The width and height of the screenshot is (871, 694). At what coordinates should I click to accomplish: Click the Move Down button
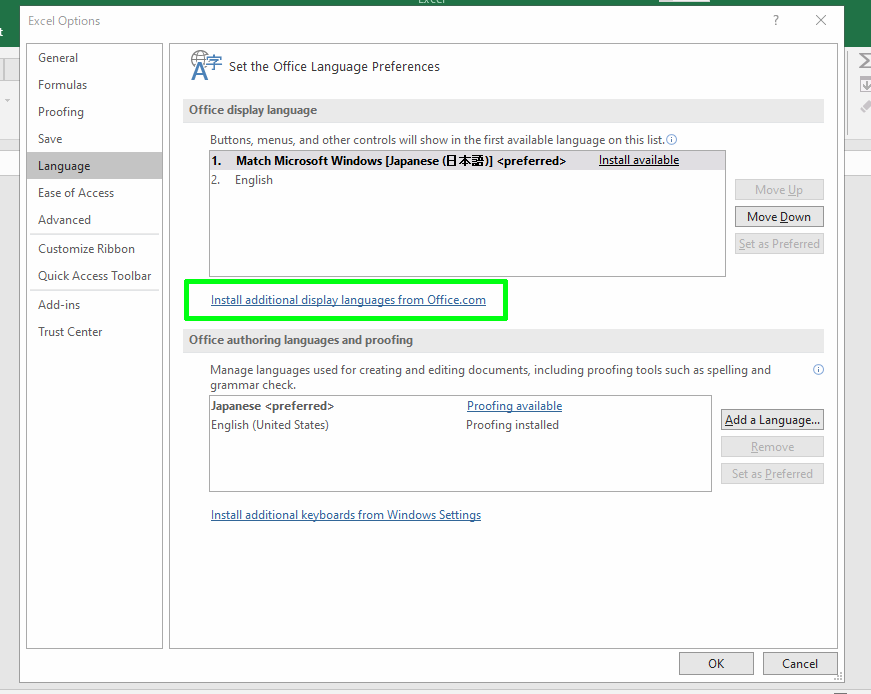coord(779,217)
